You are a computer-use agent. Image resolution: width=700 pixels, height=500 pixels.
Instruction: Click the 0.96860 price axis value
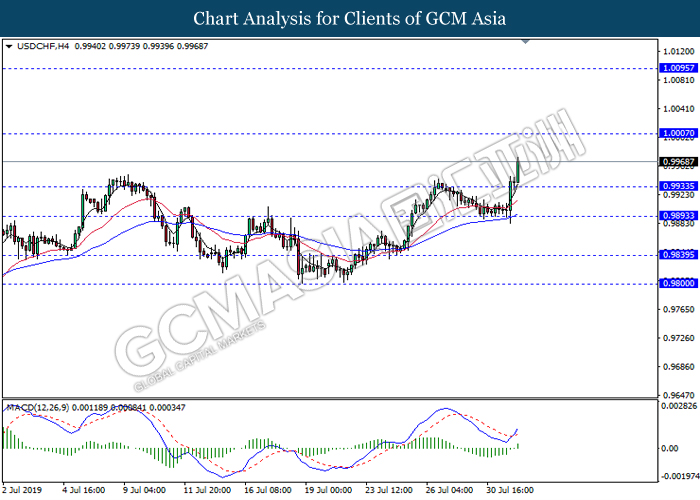click(679, 367)
